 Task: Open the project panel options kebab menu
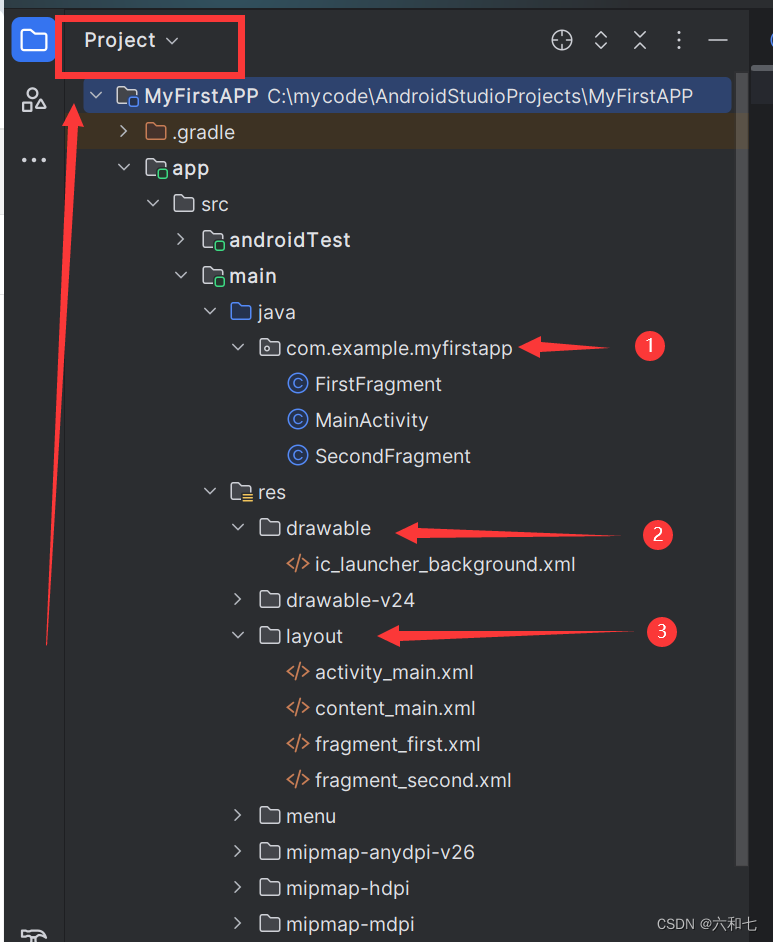(679, 40)
